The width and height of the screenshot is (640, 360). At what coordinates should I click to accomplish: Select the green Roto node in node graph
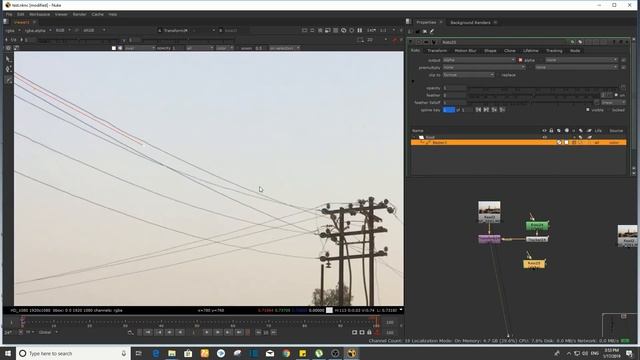pos(537,225)
